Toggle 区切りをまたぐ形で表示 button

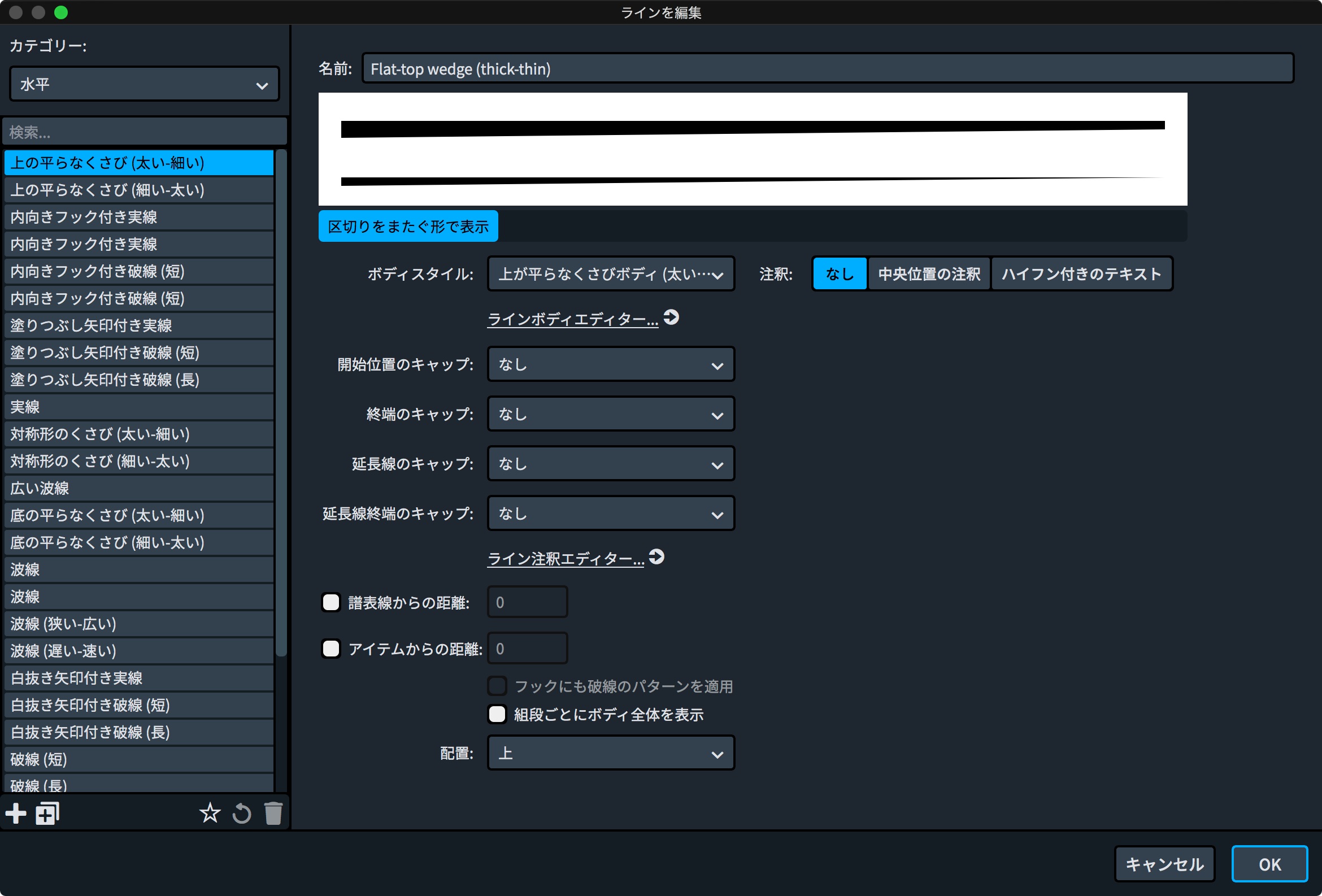tap(408, 227)
